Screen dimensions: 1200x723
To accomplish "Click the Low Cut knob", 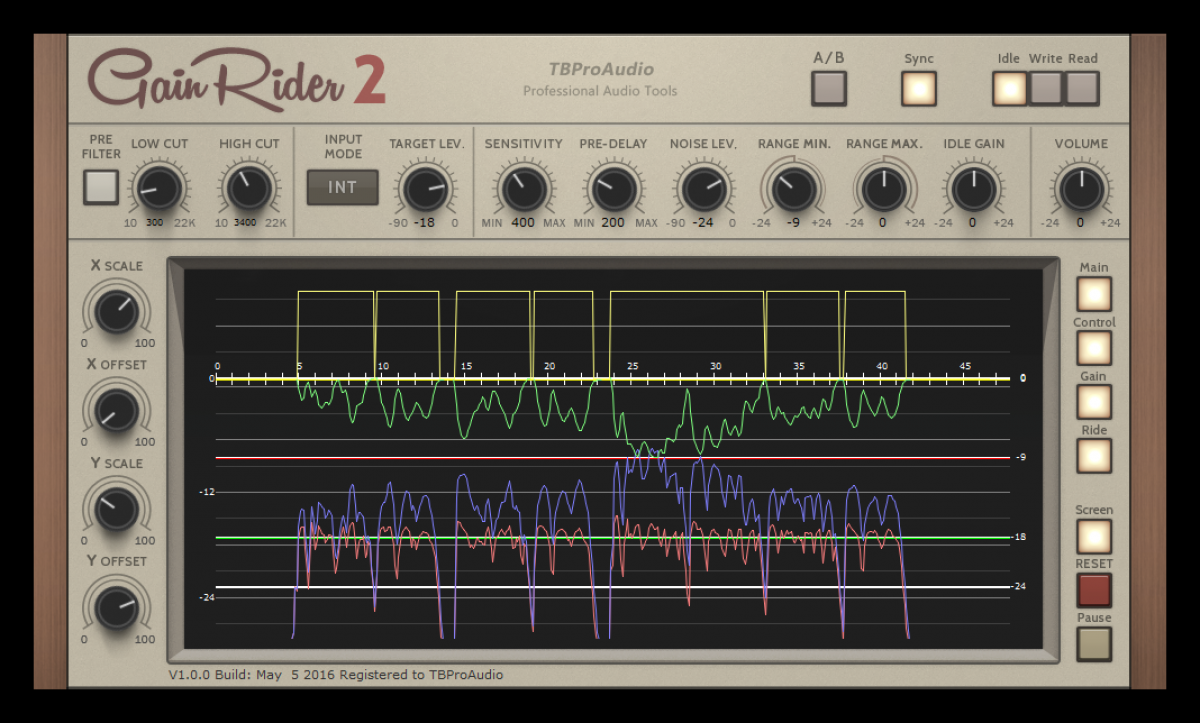I will click(158, 187).
